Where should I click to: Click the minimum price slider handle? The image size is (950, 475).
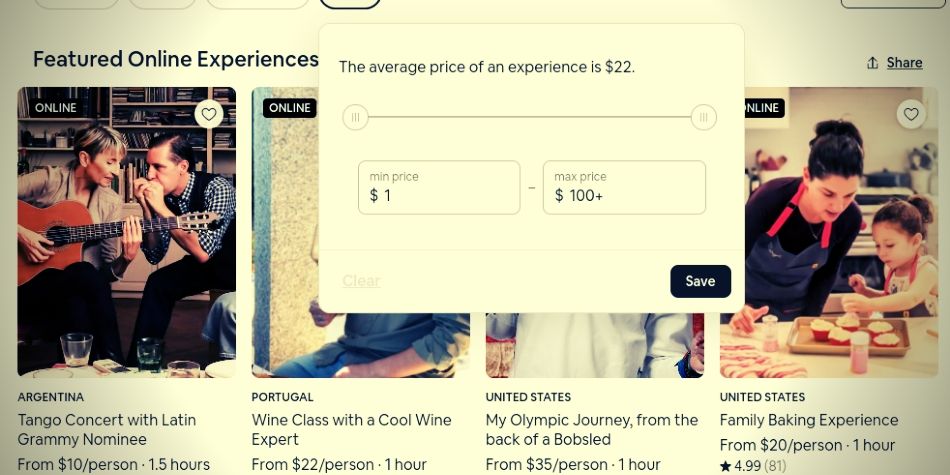pos(355,118)
